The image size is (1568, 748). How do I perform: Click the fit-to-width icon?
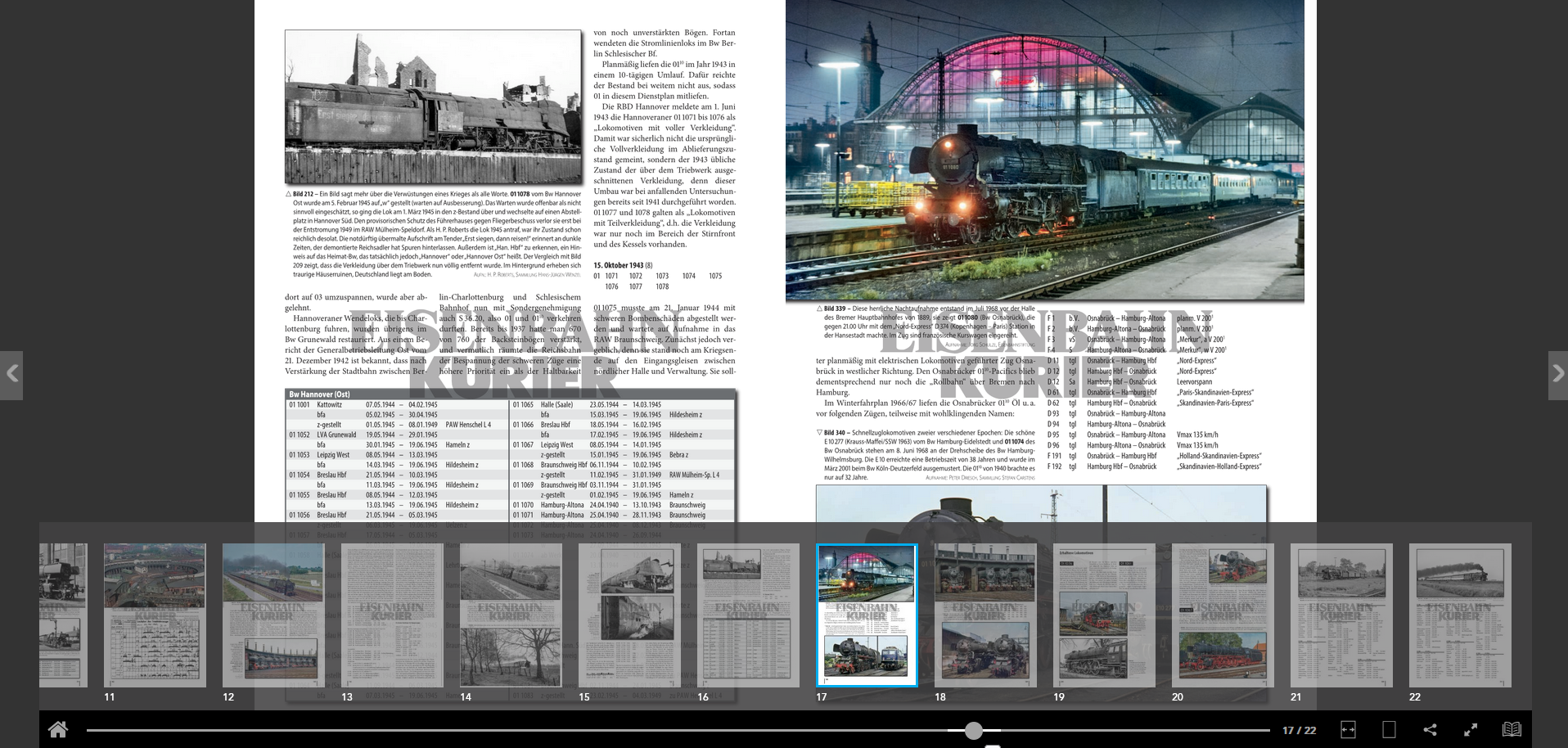pyautogui.click(x=1348, y=730)
